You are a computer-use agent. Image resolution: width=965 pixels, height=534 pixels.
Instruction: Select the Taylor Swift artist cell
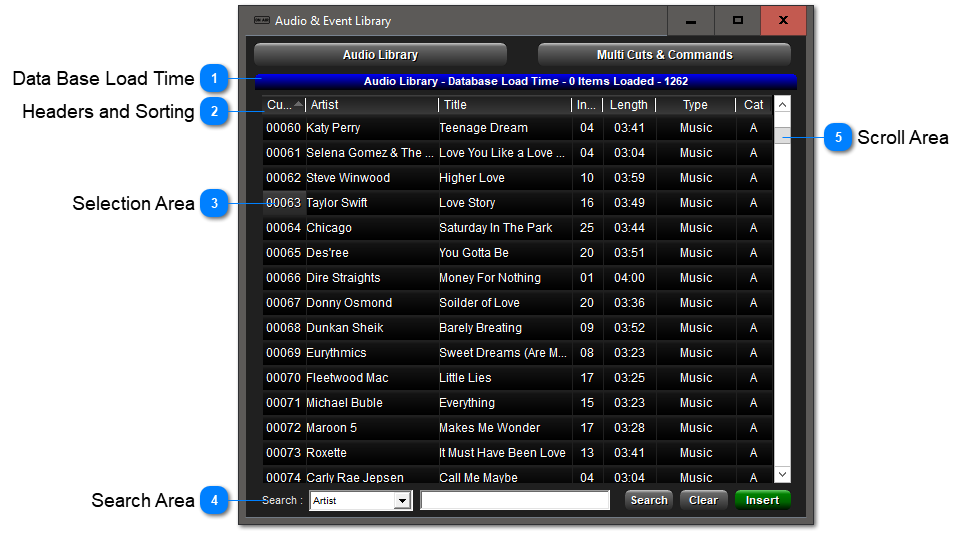371,203
